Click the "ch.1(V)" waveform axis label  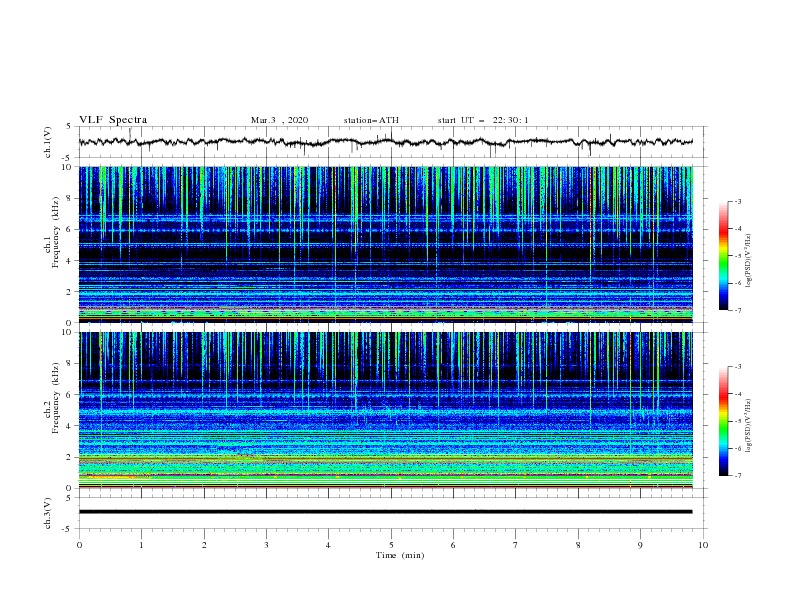click(48, 142)
